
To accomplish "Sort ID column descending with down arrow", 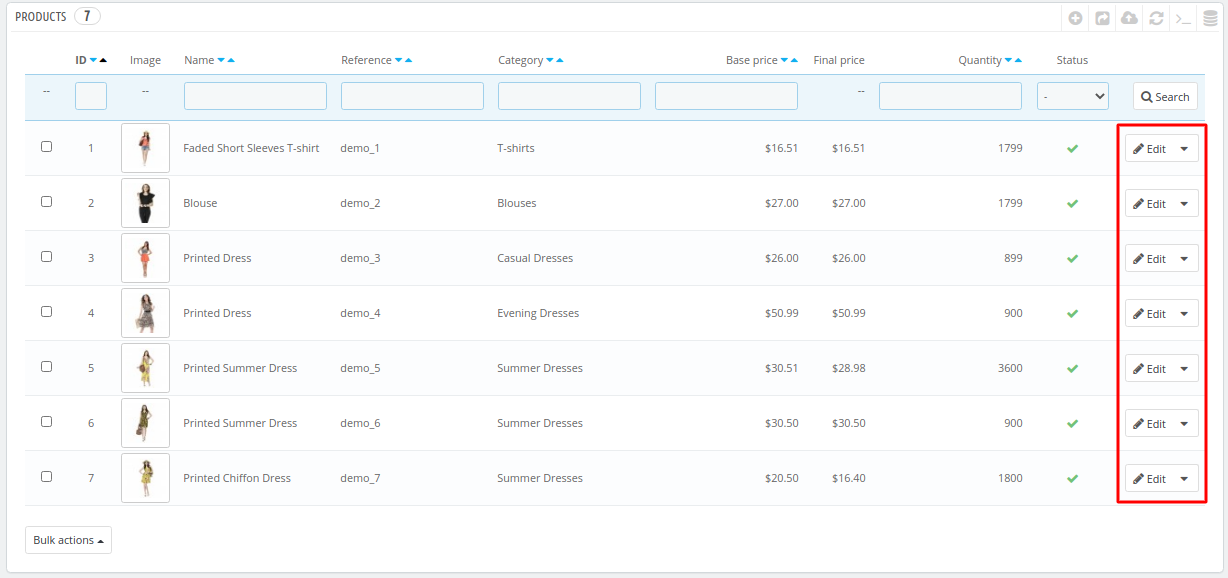I will coord(93,60).
